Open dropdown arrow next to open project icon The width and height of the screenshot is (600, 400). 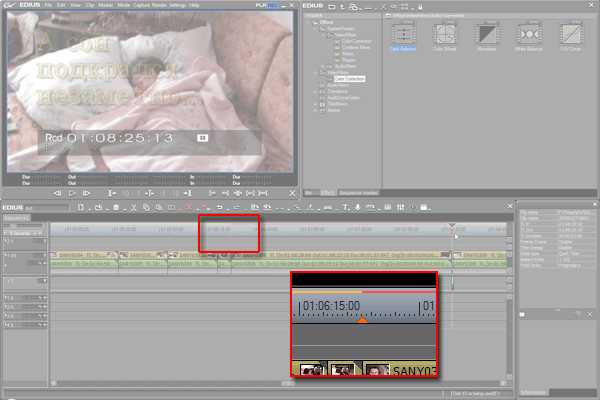tap(107, 209)
